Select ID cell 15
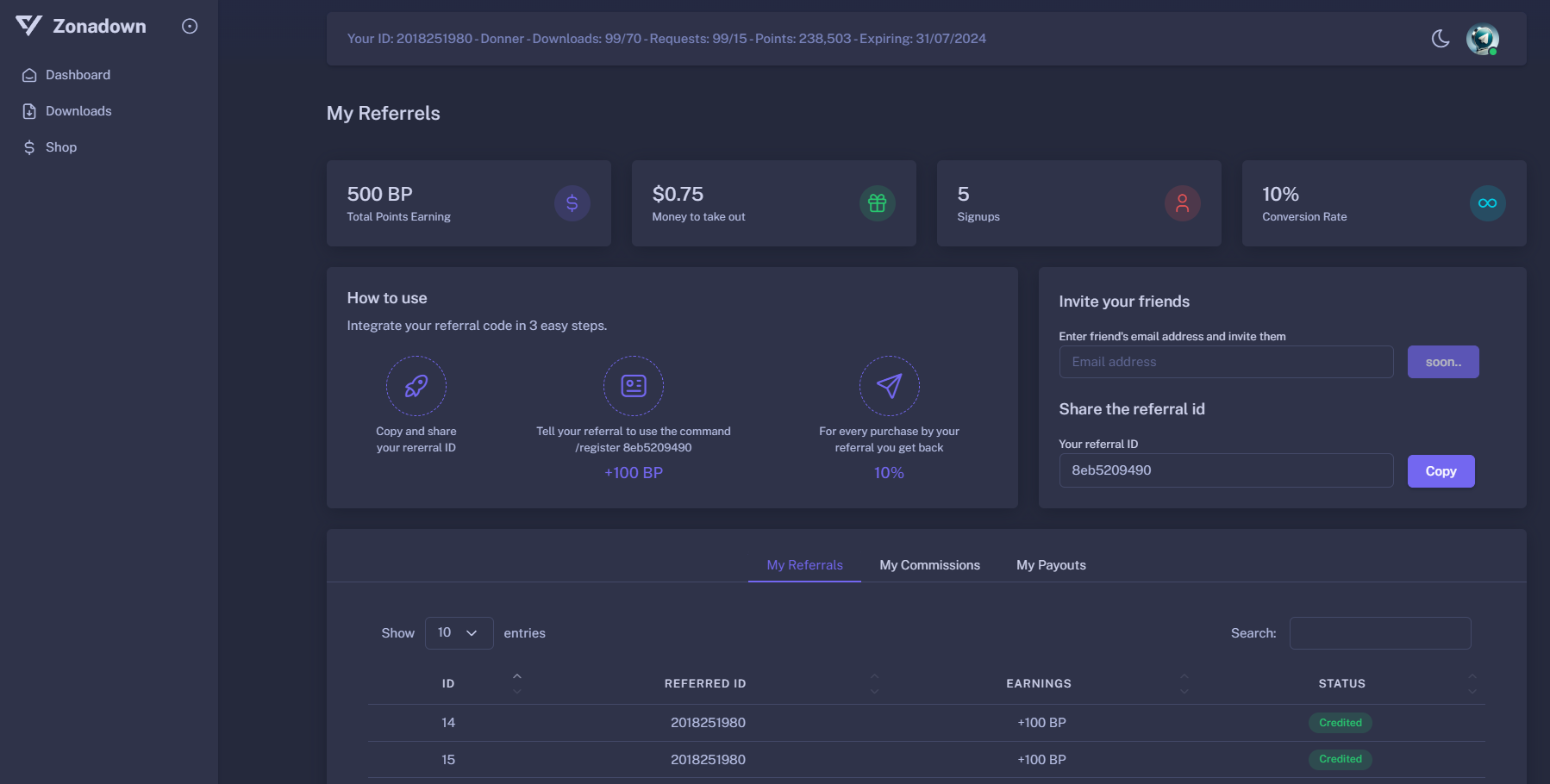Screen dimensions: 1550x784 [x=448, y=760]
